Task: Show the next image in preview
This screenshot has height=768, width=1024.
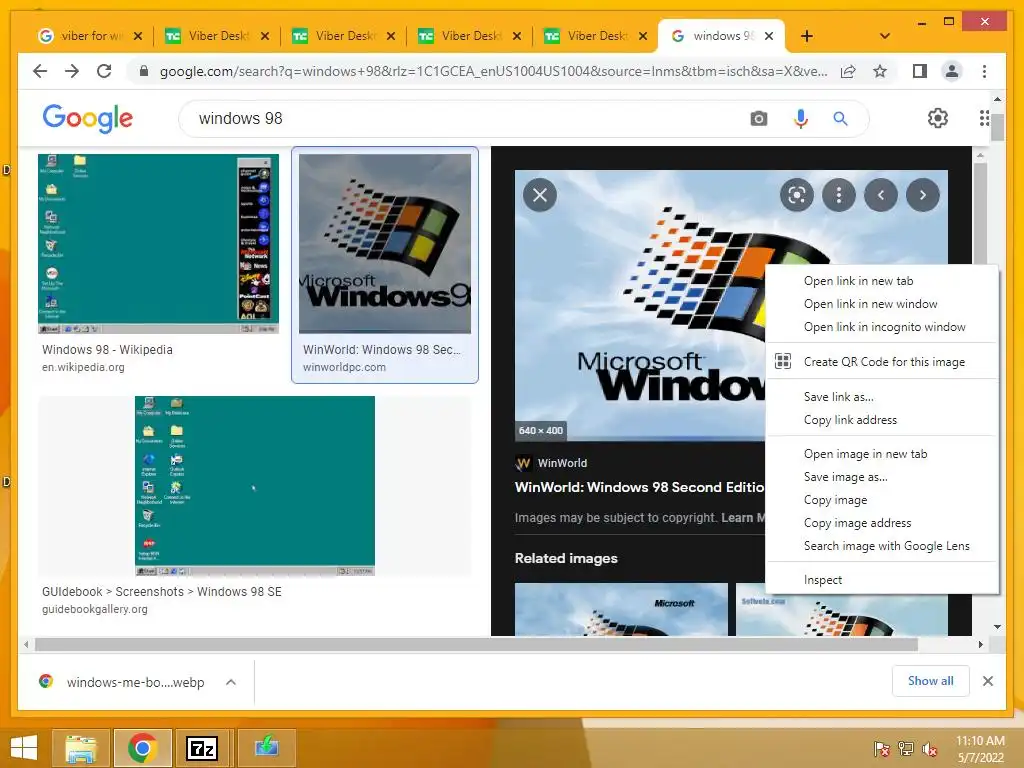Action: pyautogui.click(x=923, y=195)
